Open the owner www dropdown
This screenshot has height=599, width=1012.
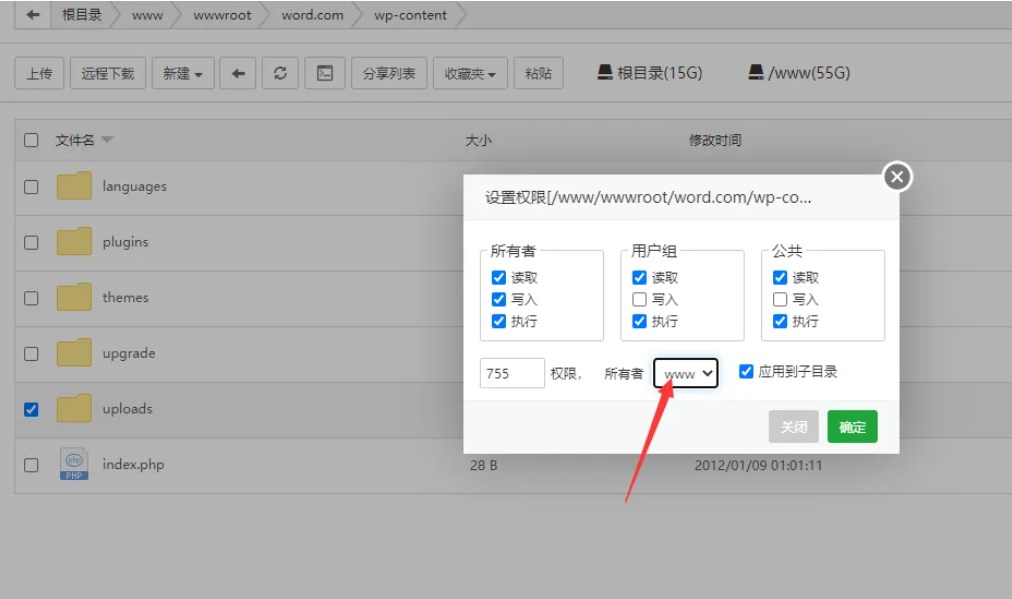[686, 373]
